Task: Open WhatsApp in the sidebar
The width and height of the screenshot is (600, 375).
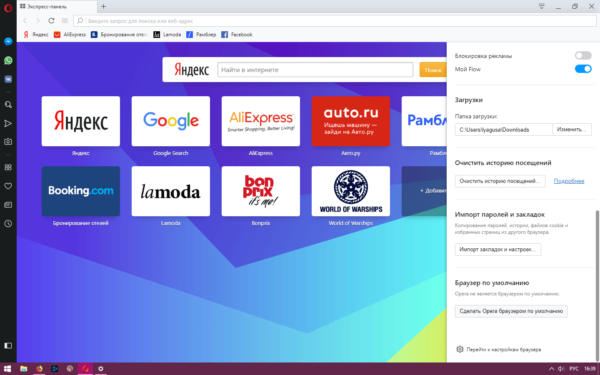Action: [8, 60]
